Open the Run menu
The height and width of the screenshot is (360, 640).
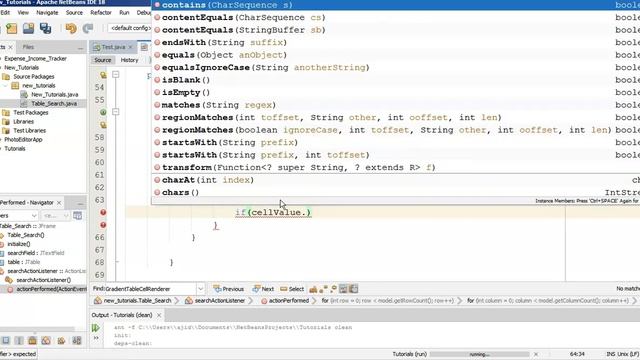[x=124, y=13]
